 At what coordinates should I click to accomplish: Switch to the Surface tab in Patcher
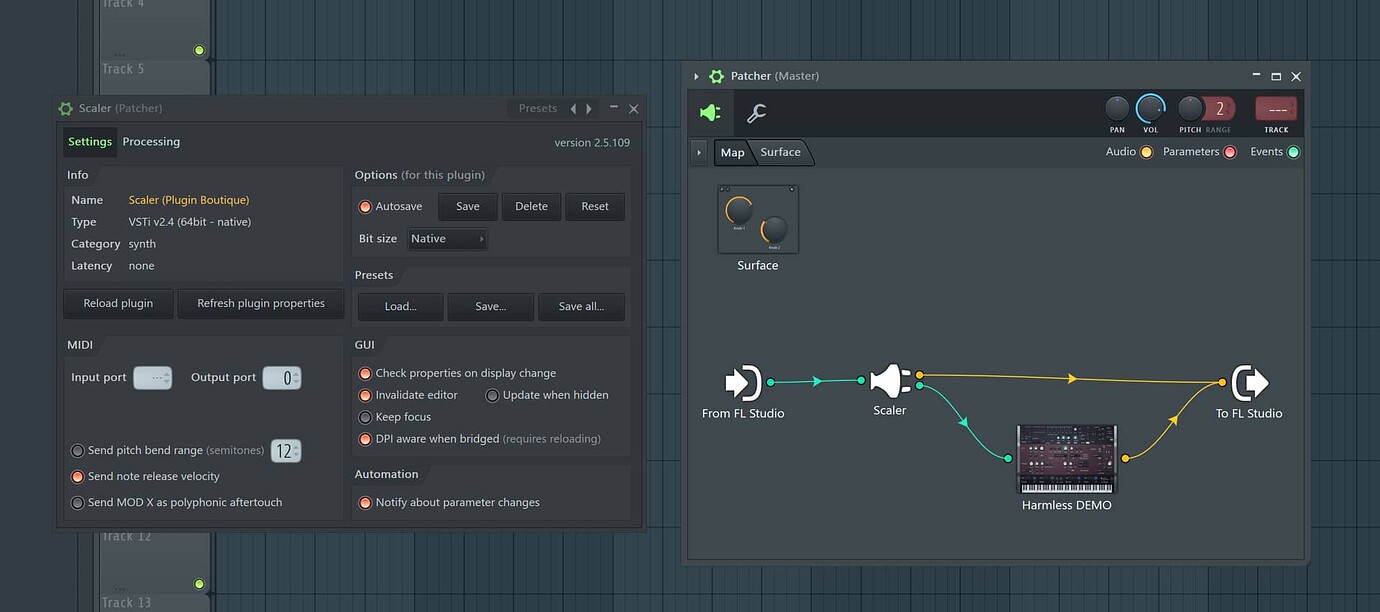[x=780, y=152]
